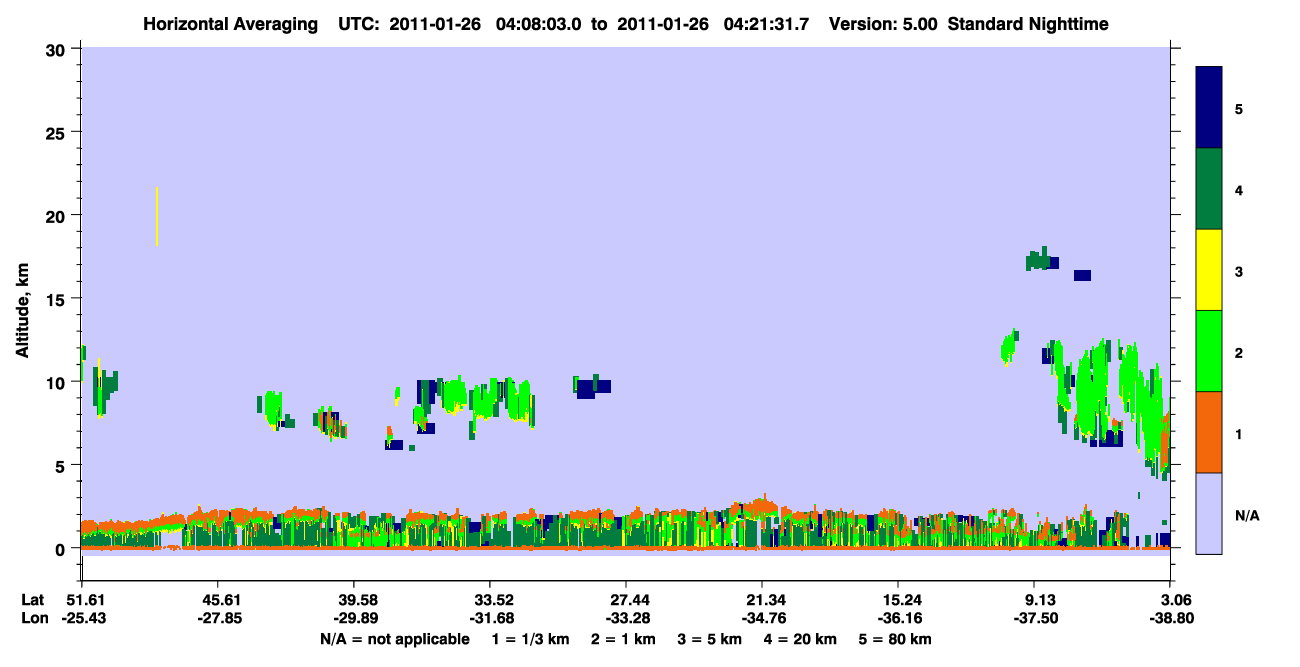
Task: Click the '2 = 1 km' legend entry
Action: tap(625, 639)
